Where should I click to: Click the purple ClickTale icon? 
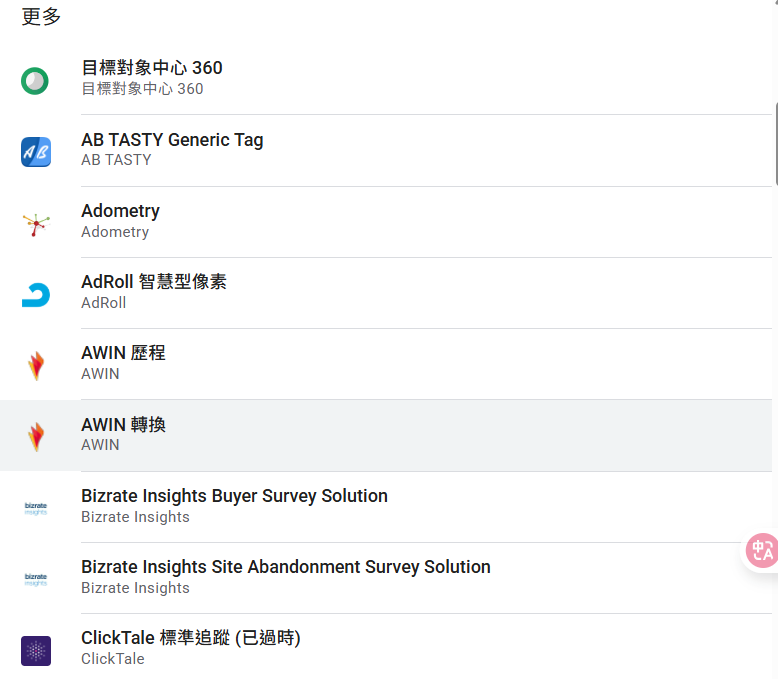(36, 651)
